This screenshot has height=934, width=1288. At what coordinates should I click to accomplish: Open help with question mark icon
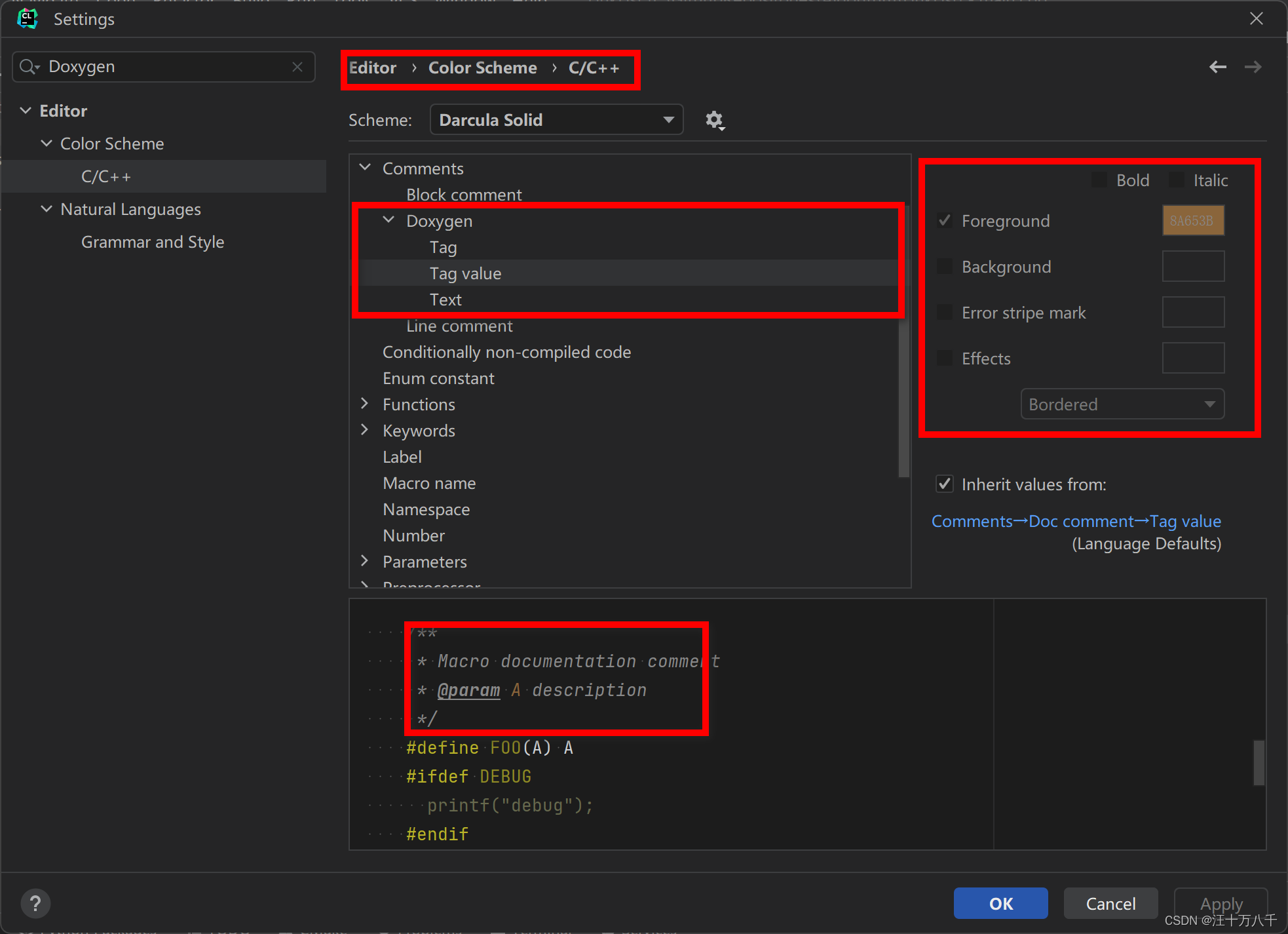coord(35,903)
